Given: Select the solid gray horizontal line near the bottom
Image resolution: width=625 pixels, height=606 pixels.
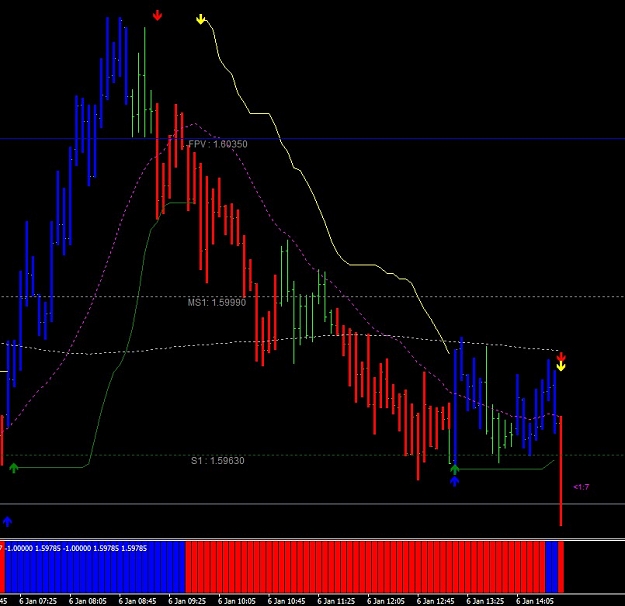Looking at the screenshot, I should pyautogui.click(x=312, y=504).
